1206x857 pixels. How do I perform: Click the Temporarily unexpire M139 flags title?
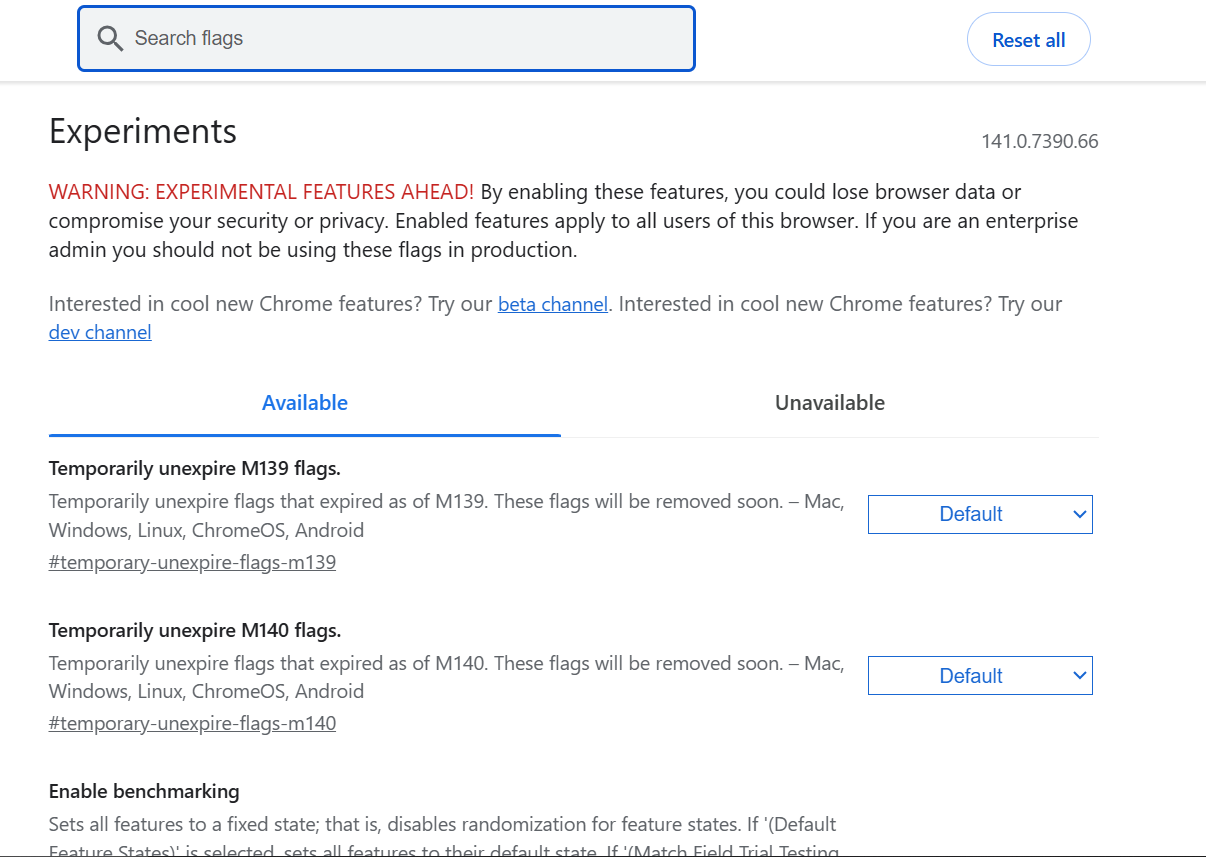click(x=195, y=468)
